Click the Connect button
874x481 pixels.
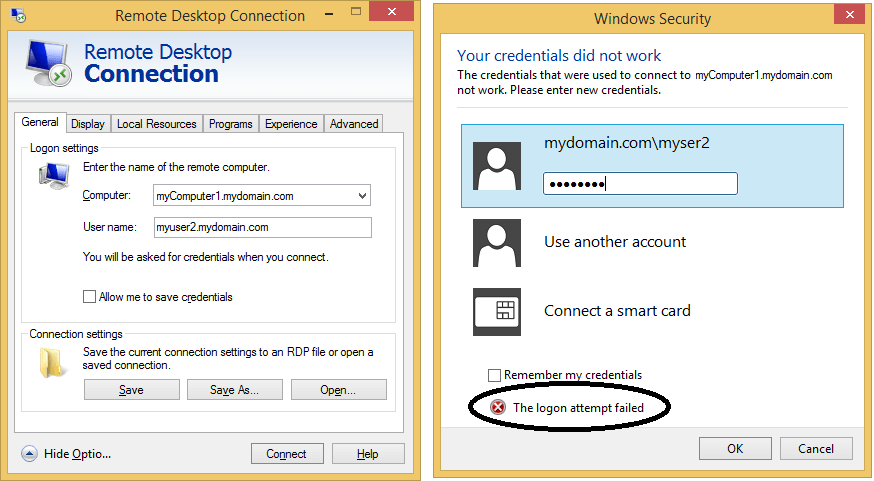click(287, 454)
